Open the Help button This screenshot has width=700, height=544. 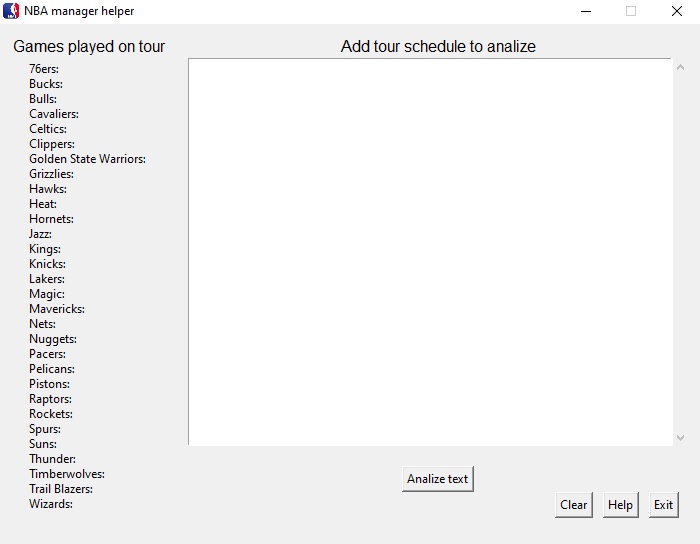(x=621, y=505)
